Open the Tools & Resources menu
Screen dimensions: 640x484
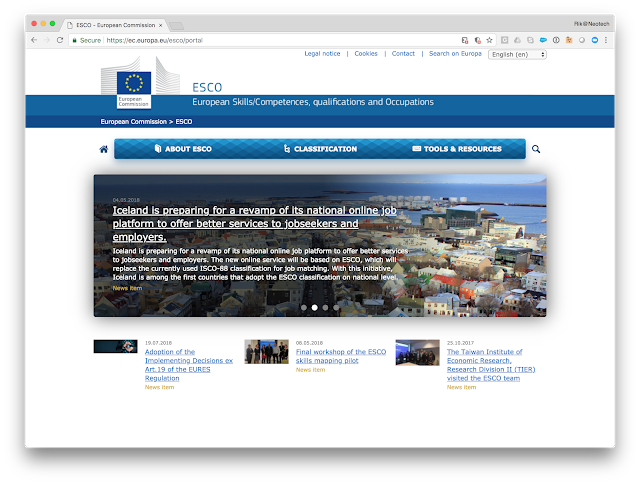point(457,149)
